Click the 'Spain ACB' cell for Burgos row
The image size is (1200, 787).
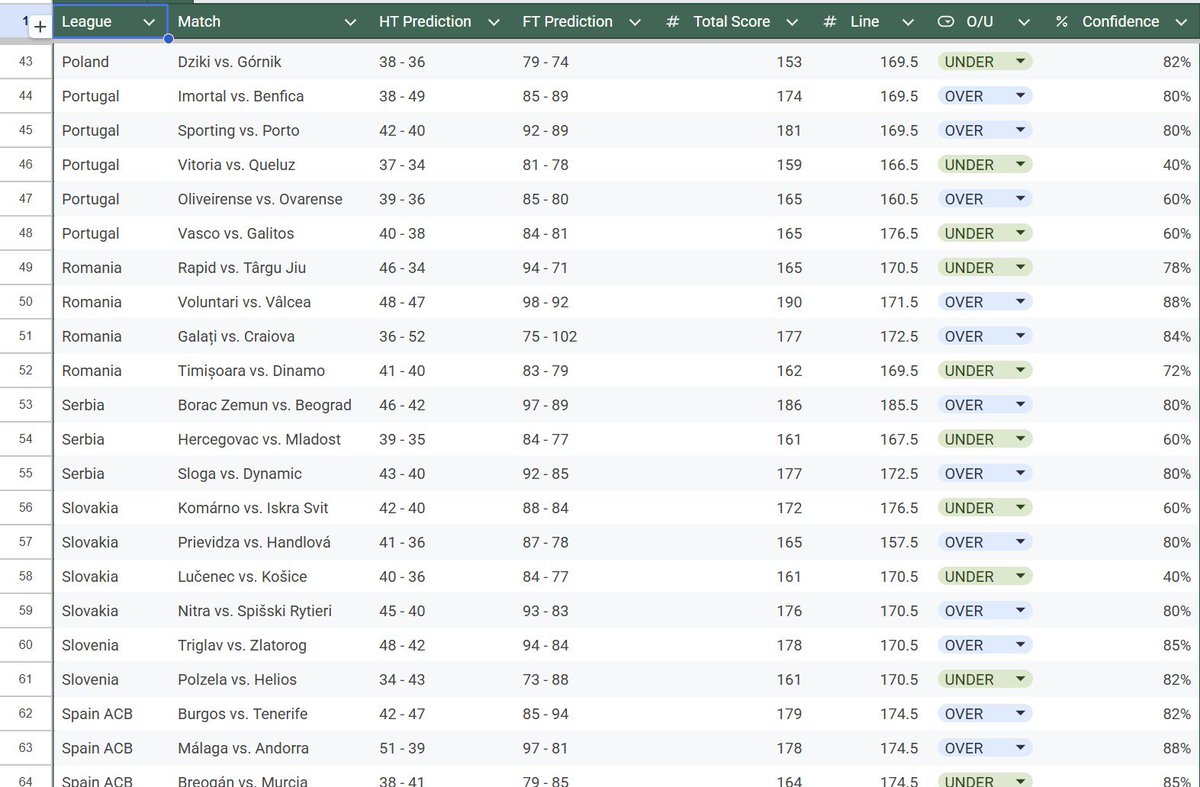pyautogui.click(x=110, y=714)
